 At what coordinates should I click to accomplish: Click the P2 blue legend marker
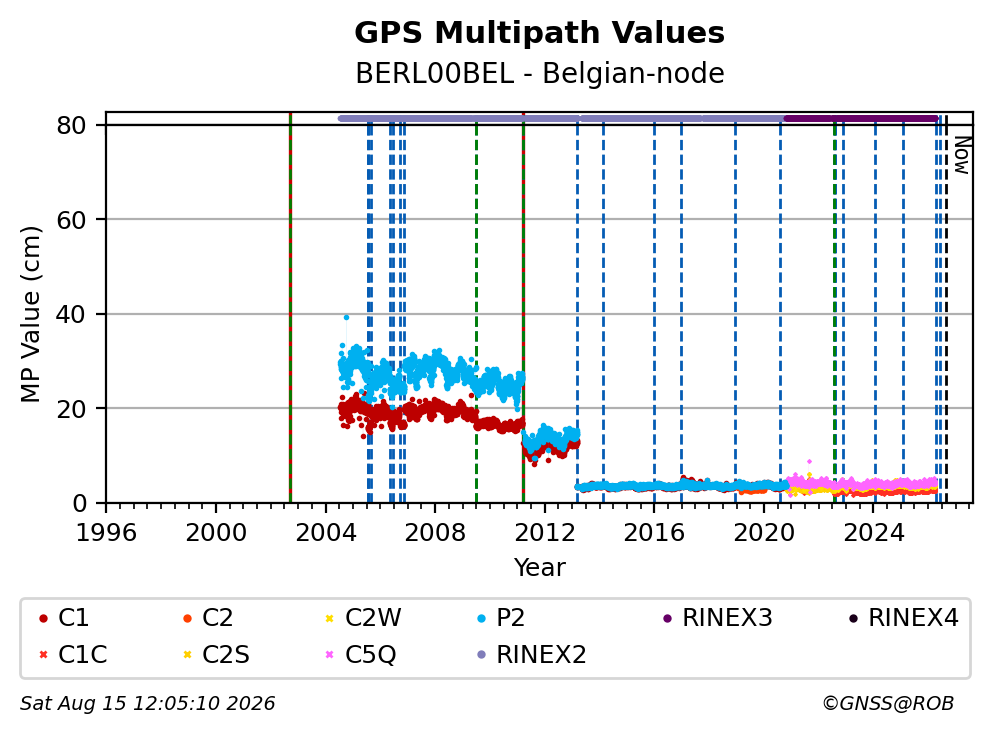(x=481, y=618)
